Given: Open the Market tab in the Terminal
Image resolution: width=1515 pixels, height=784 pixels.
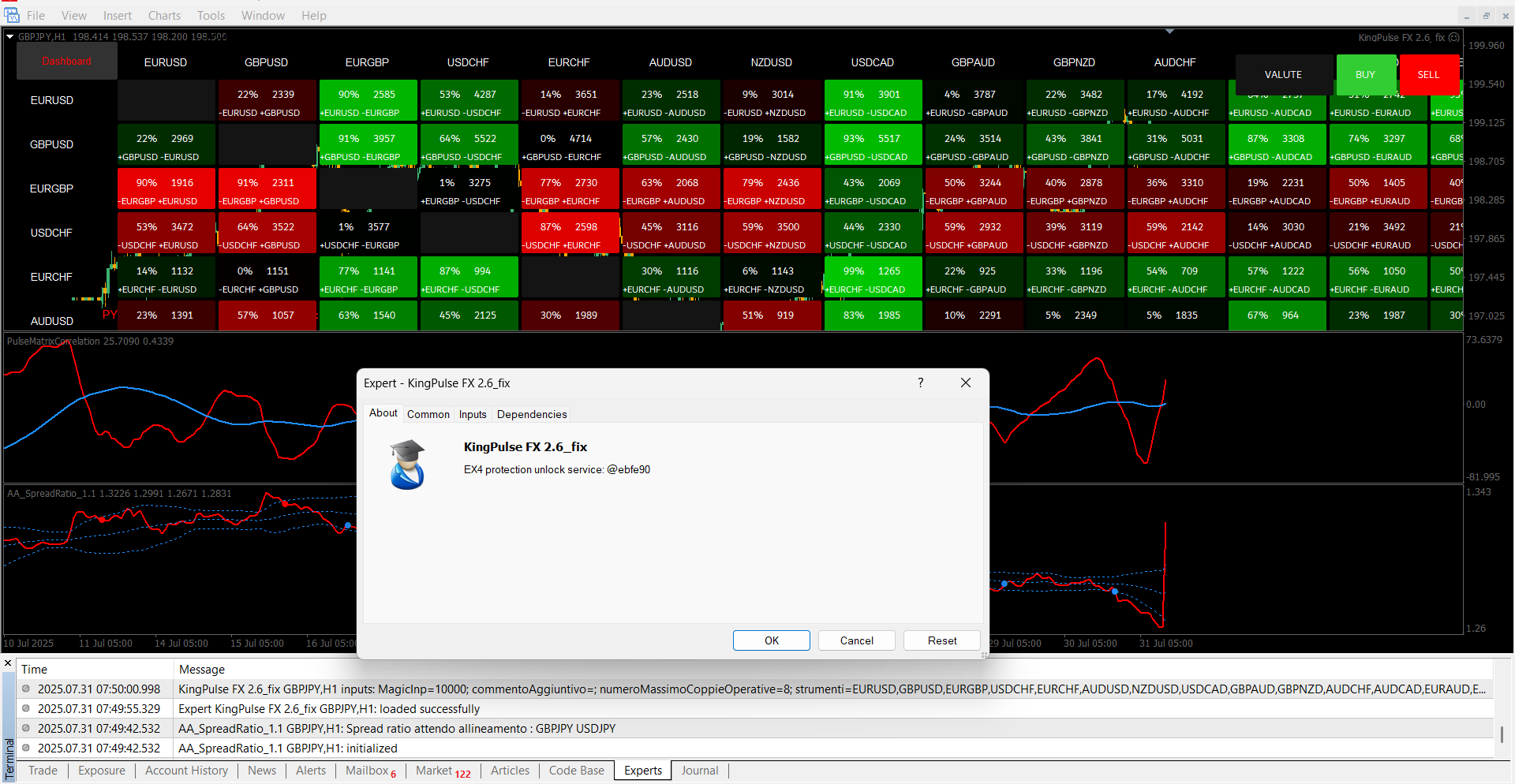Looking at the screenshot, I should (443, 771).
